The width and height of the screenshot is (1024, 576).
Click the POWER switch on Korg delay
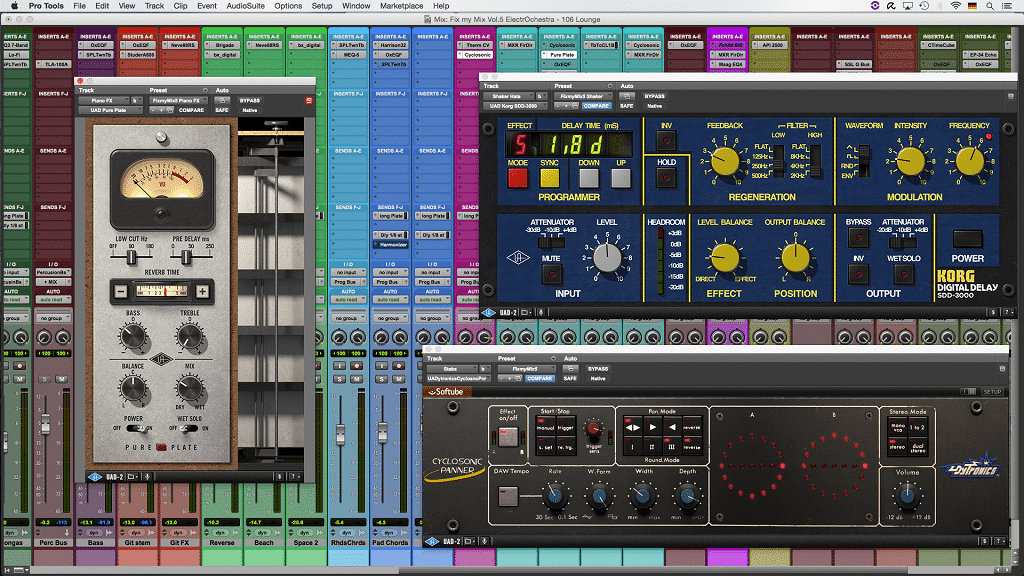point(967,239)
